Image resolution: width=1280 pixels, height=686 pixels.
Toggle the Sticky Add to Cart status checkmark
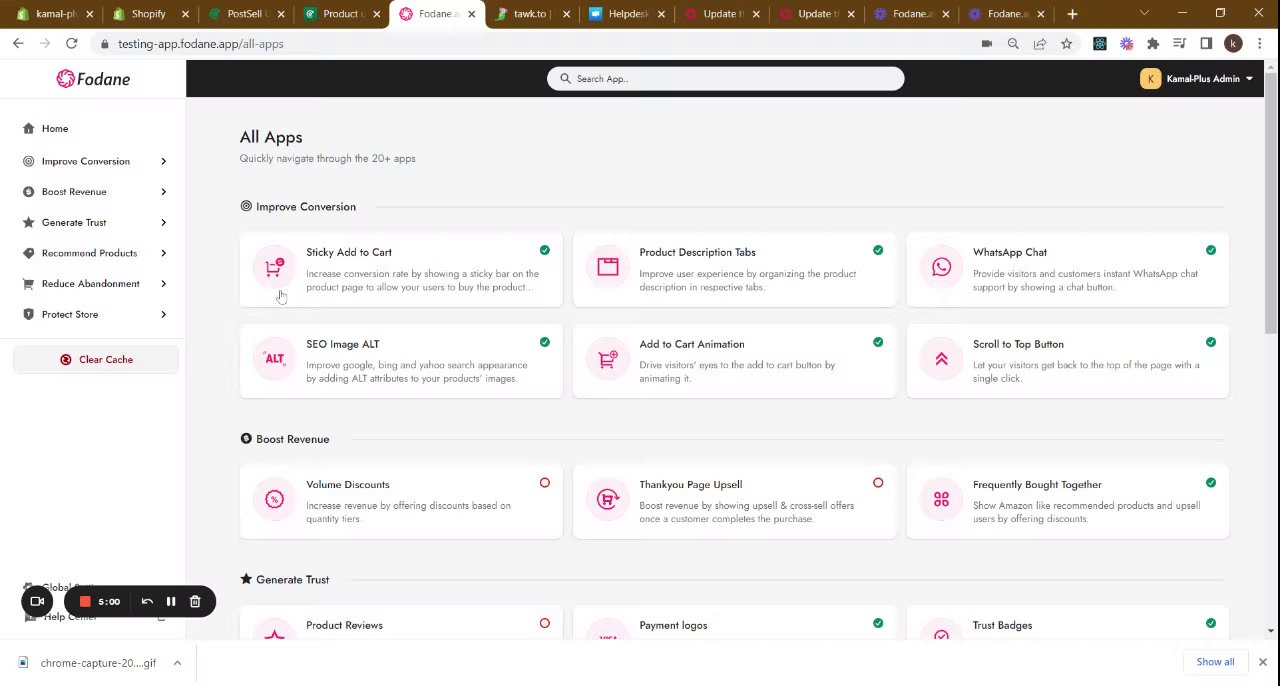coord(545,251)
